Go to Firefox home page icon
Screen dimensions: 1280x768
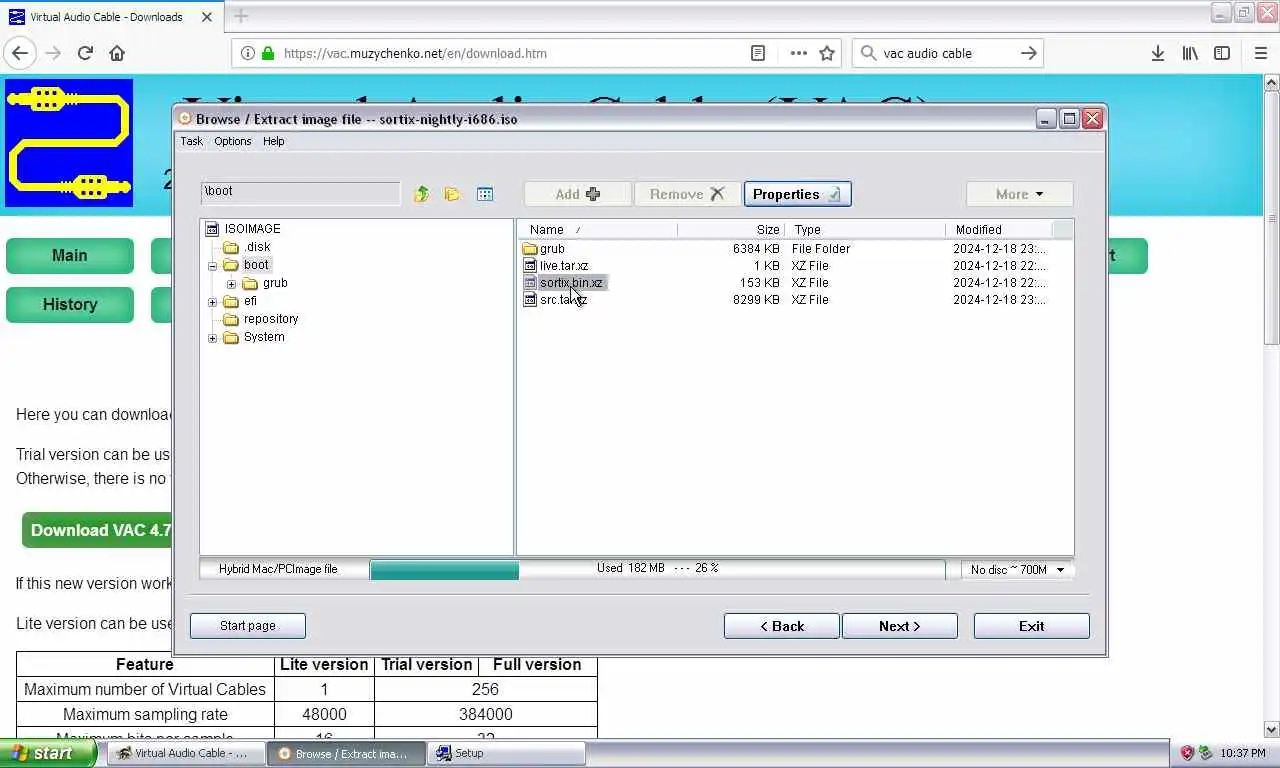117,53
